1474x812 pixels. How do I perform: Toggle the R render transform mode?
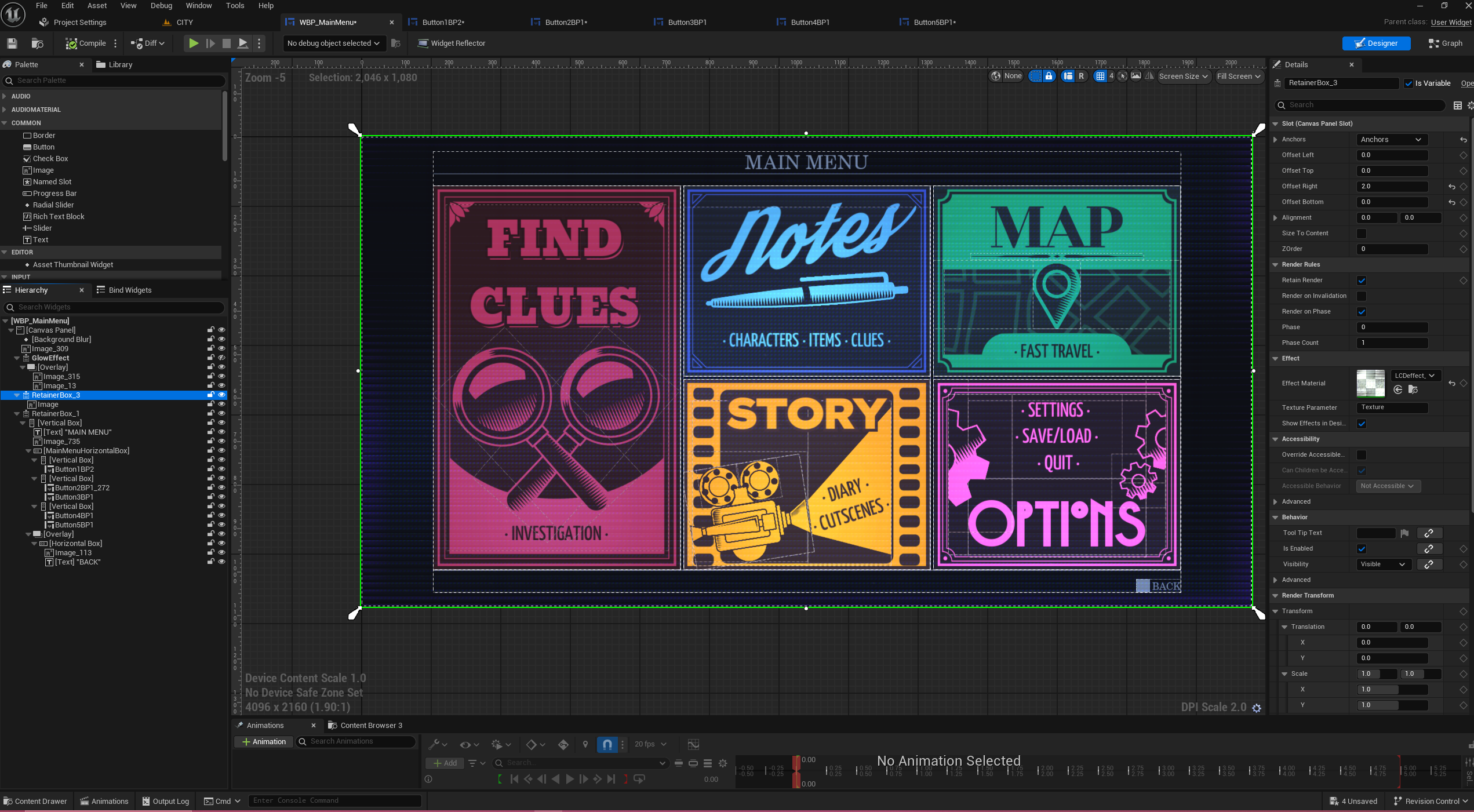pos(1081,76)
